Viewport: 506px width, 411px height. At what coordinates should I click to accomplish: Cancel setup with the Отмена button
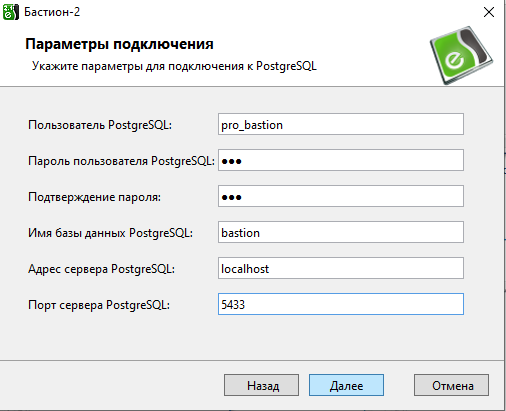point(452,385)
